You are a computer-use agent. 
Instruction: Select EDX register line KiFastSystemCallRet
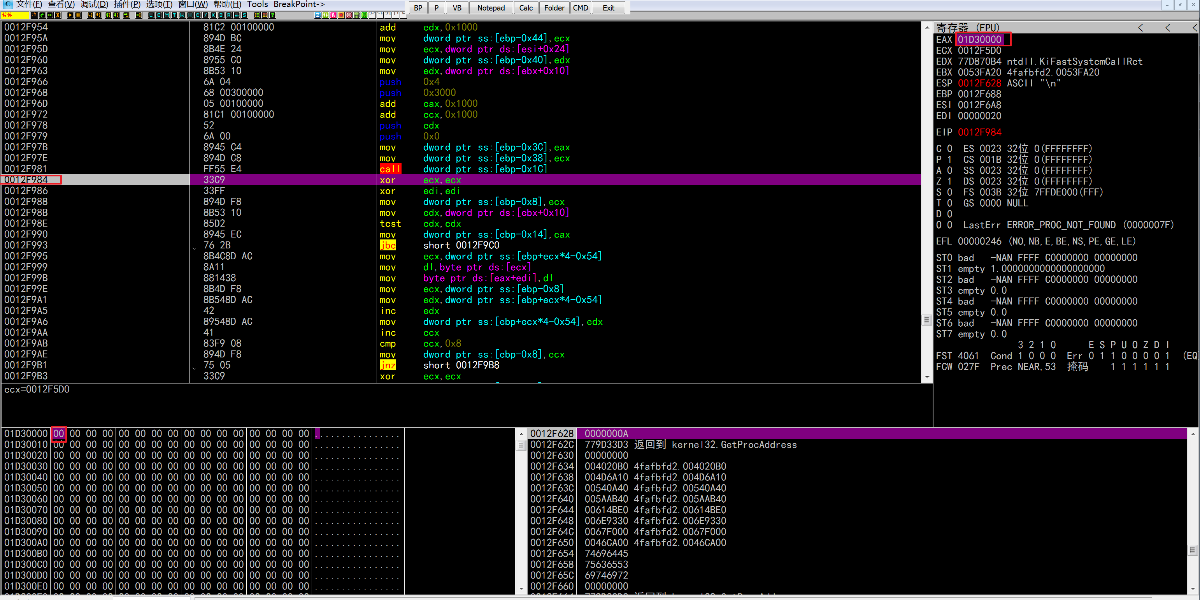tap(1040, 61)
